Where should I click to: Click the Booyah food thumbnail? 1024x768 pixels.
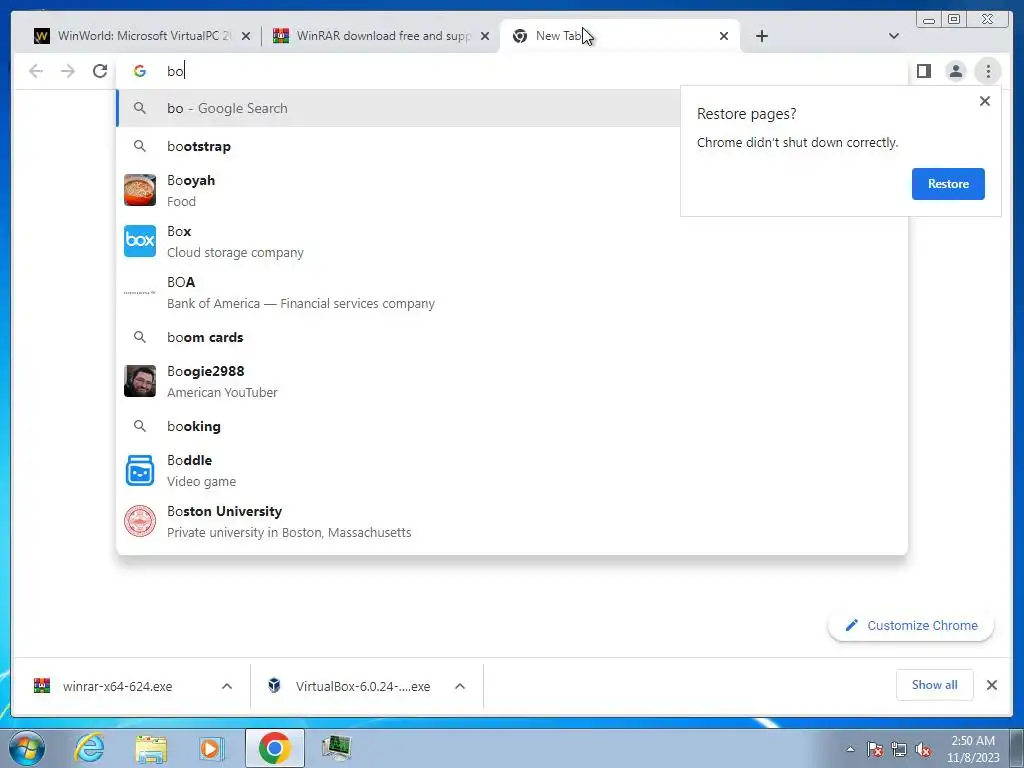point(140,190)
